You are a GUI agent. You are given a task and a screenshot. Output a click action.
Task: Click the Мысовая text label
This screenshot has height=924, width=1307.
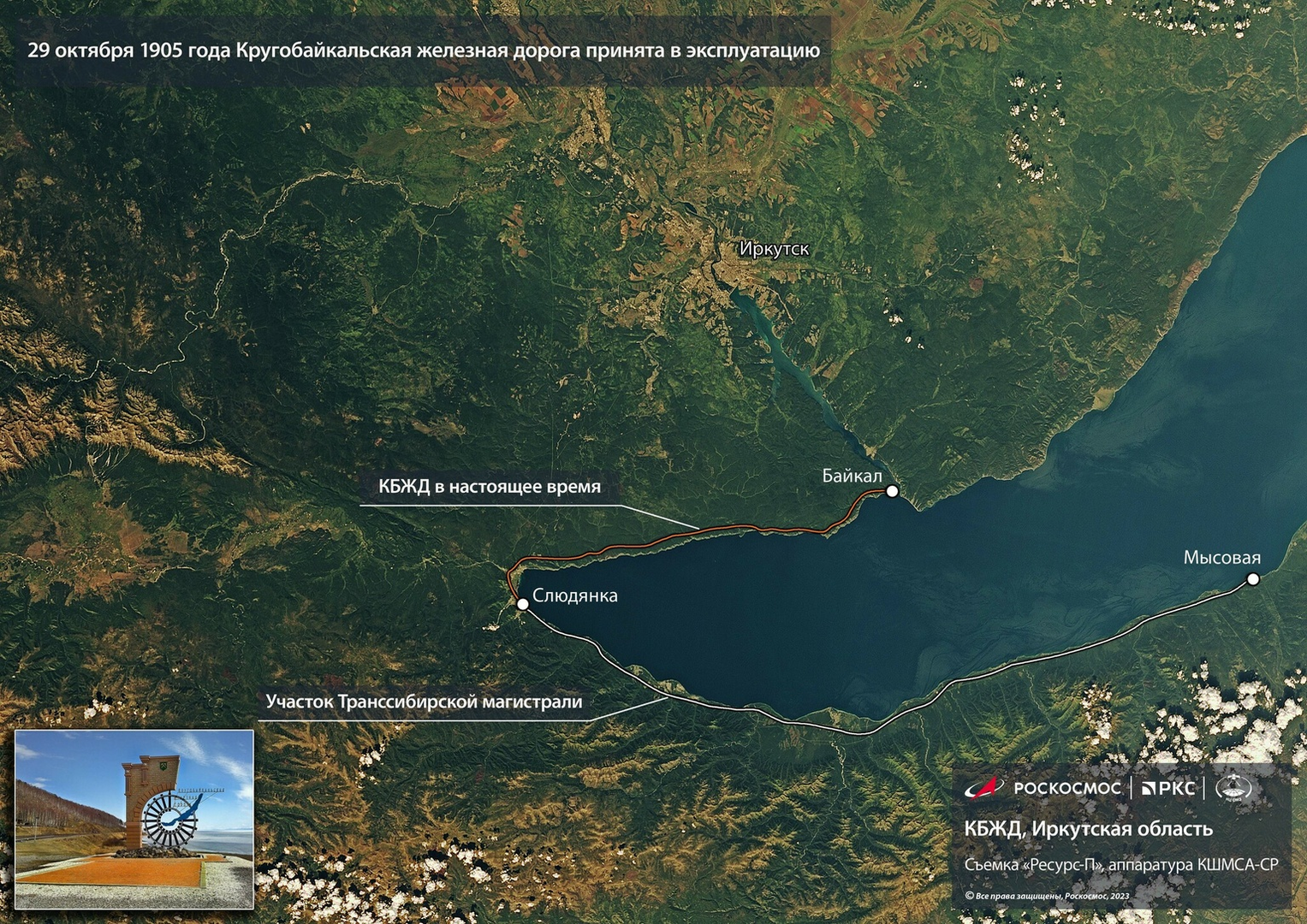coord(1221,558)
